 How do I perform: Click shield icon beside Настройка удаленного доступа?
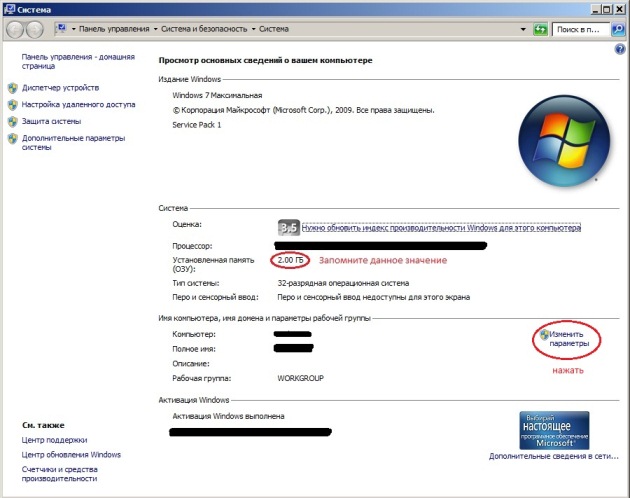click(x=13, y=105)
